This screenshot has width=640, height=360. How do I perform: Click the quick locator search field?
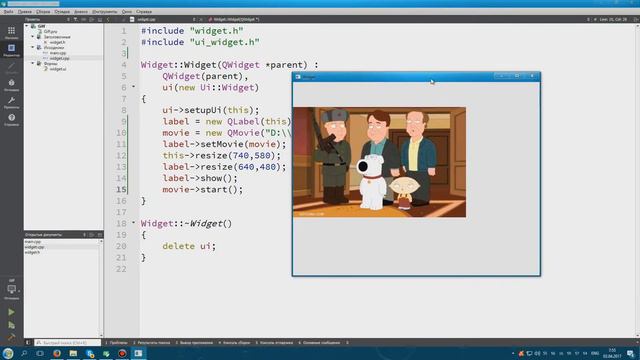pos(67,343)
